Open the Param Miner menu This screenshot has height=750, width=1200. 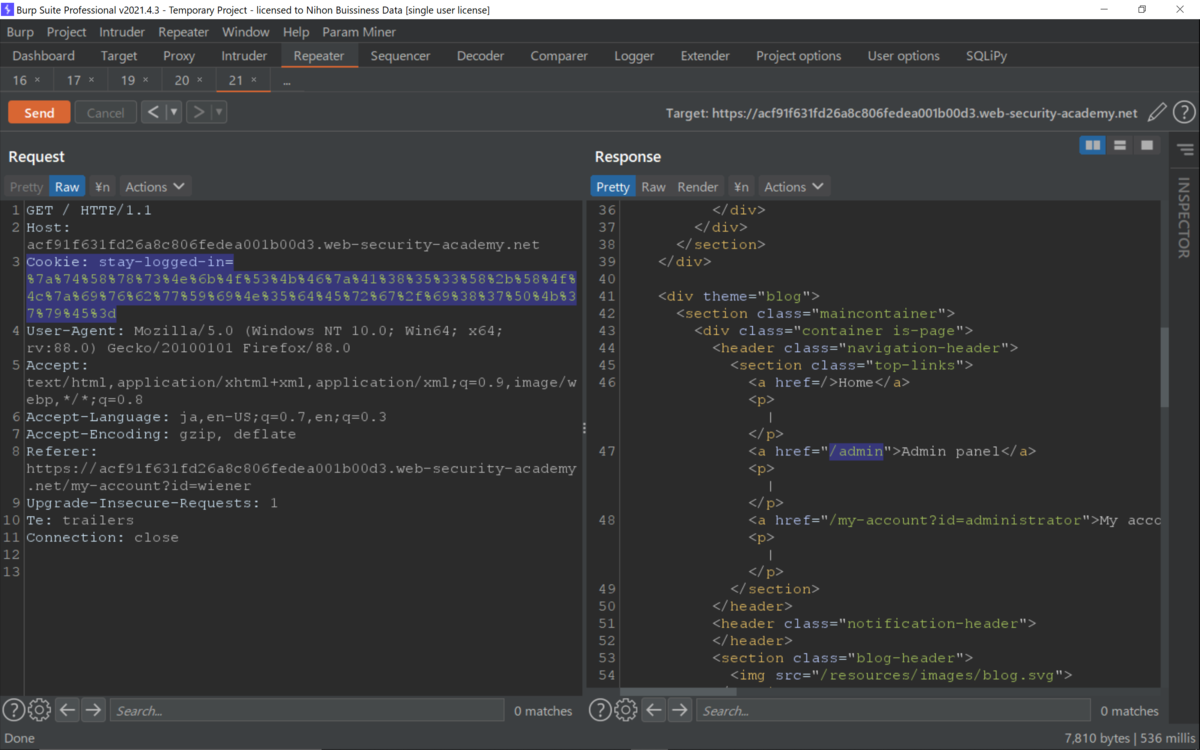point(359,32)
